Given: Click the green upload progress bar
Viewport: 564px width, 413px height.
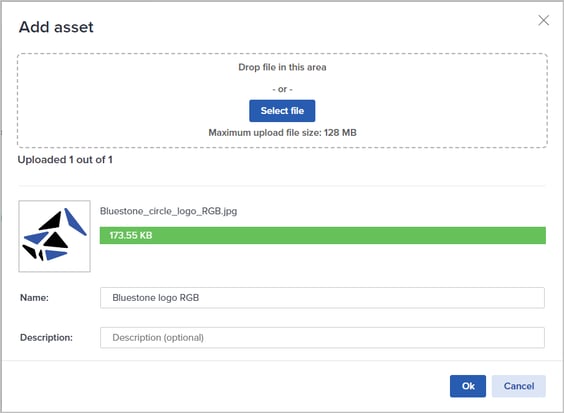Looking at the screenshot, I should coord(323,235).
